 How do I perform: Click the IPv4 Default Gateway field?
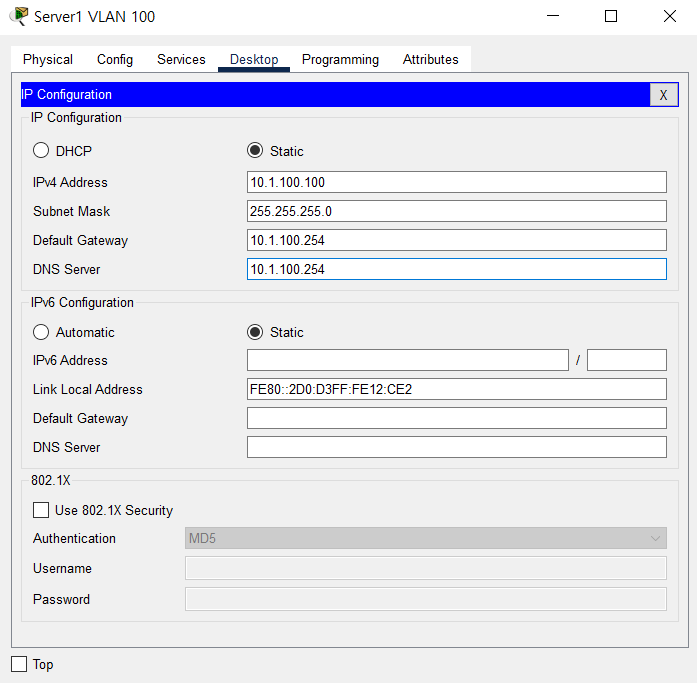[x=457, y=240]
